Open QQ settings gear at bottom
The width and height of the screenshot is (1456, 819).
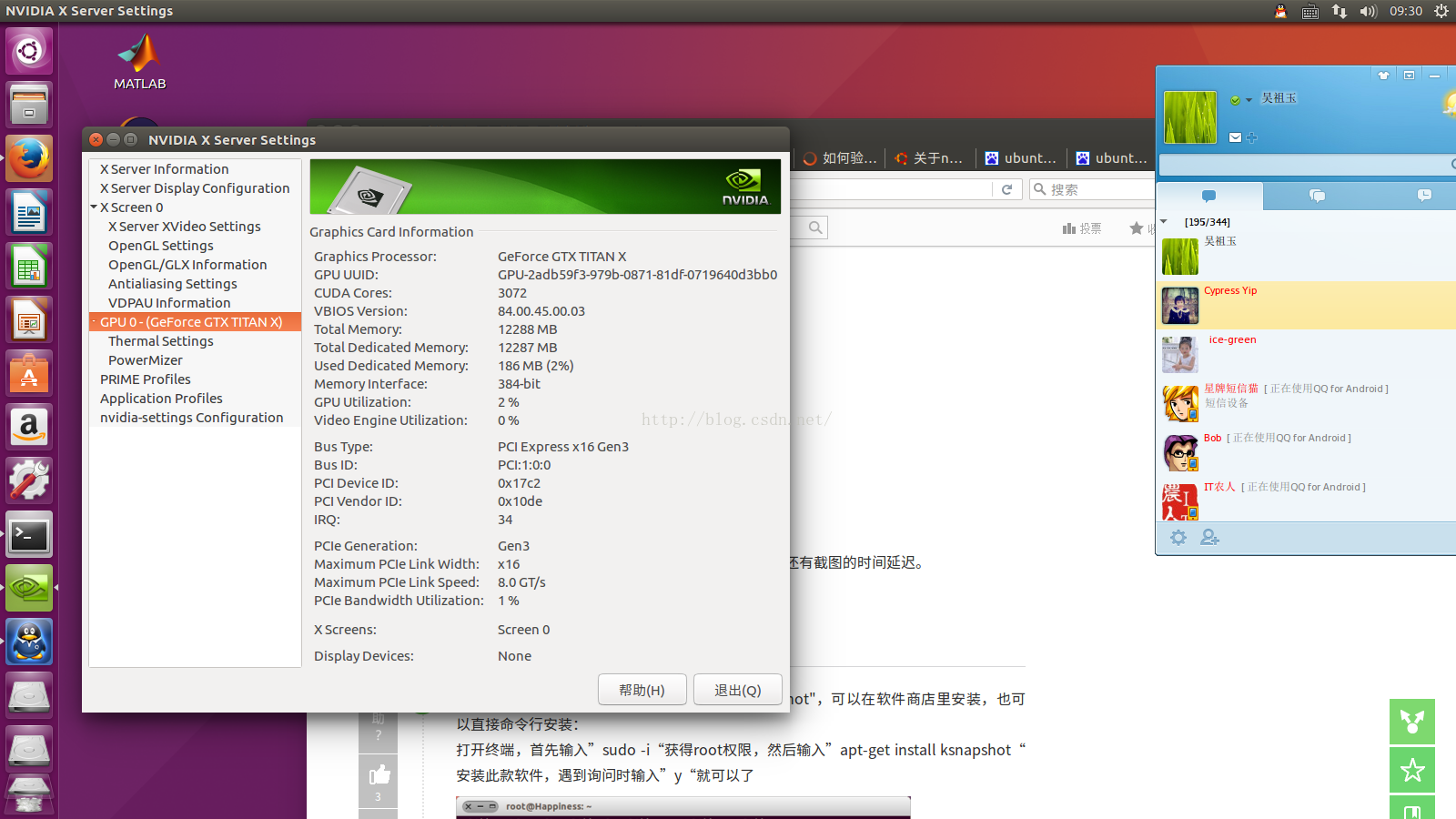coord(1178,538)
